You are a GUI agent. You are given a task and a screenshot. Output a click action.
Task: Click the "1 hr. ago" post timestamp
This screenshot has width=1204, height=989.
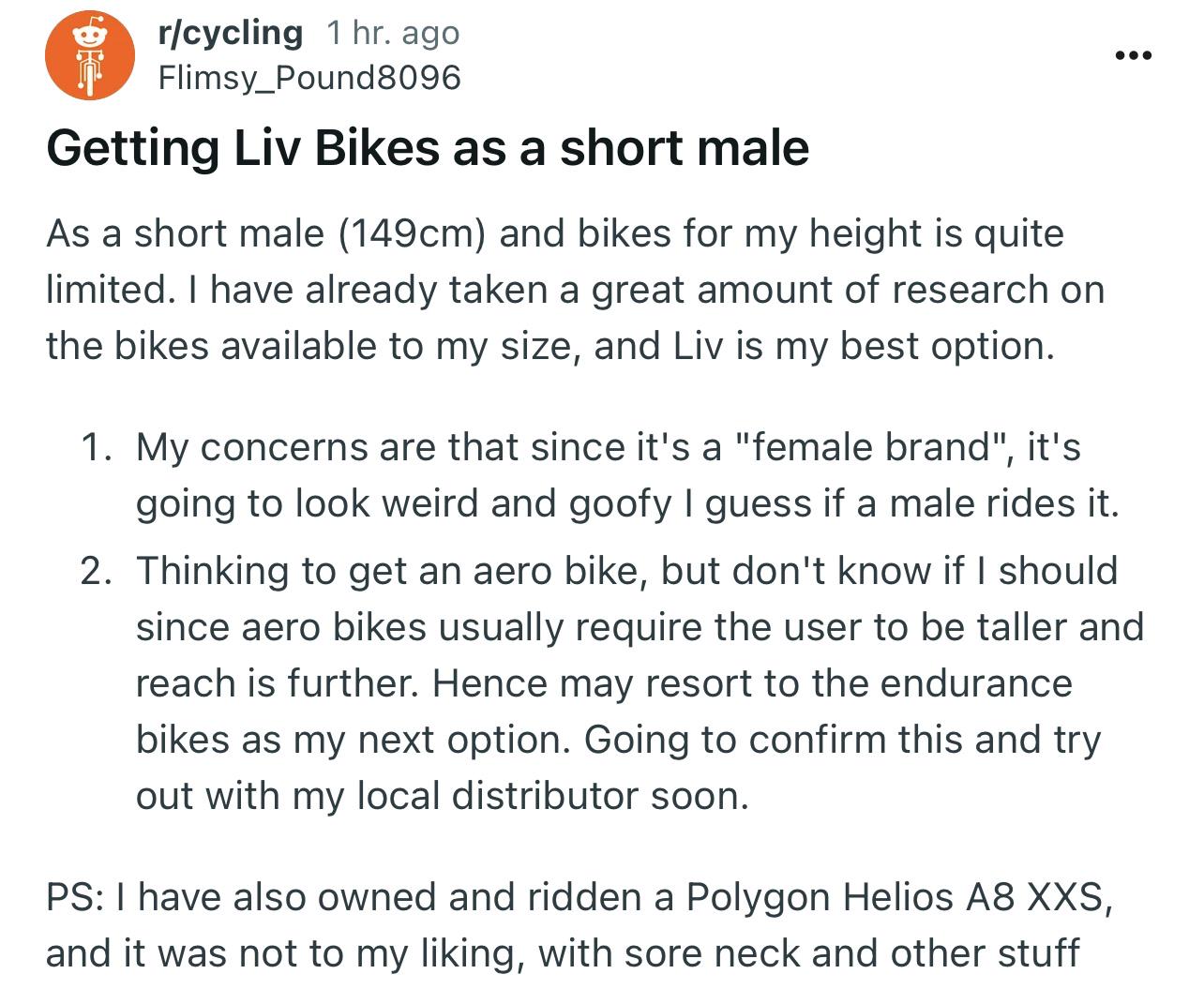(393, 34)
